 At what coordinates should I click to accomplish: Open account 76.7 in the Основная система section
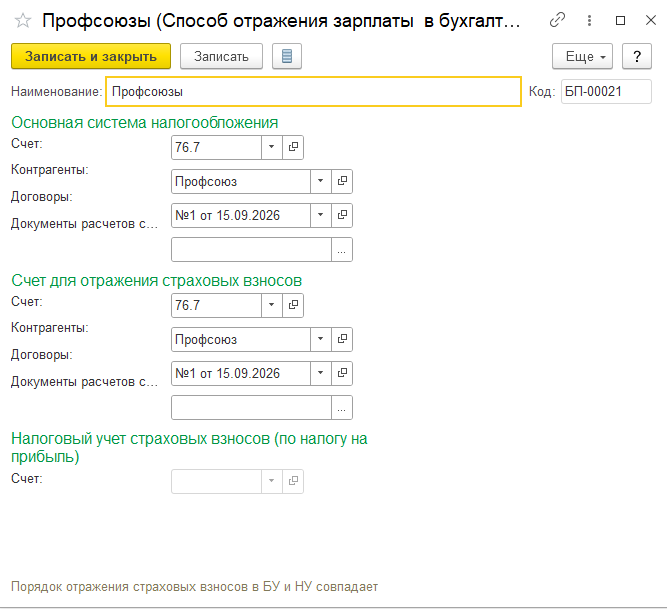click(293, 147)
